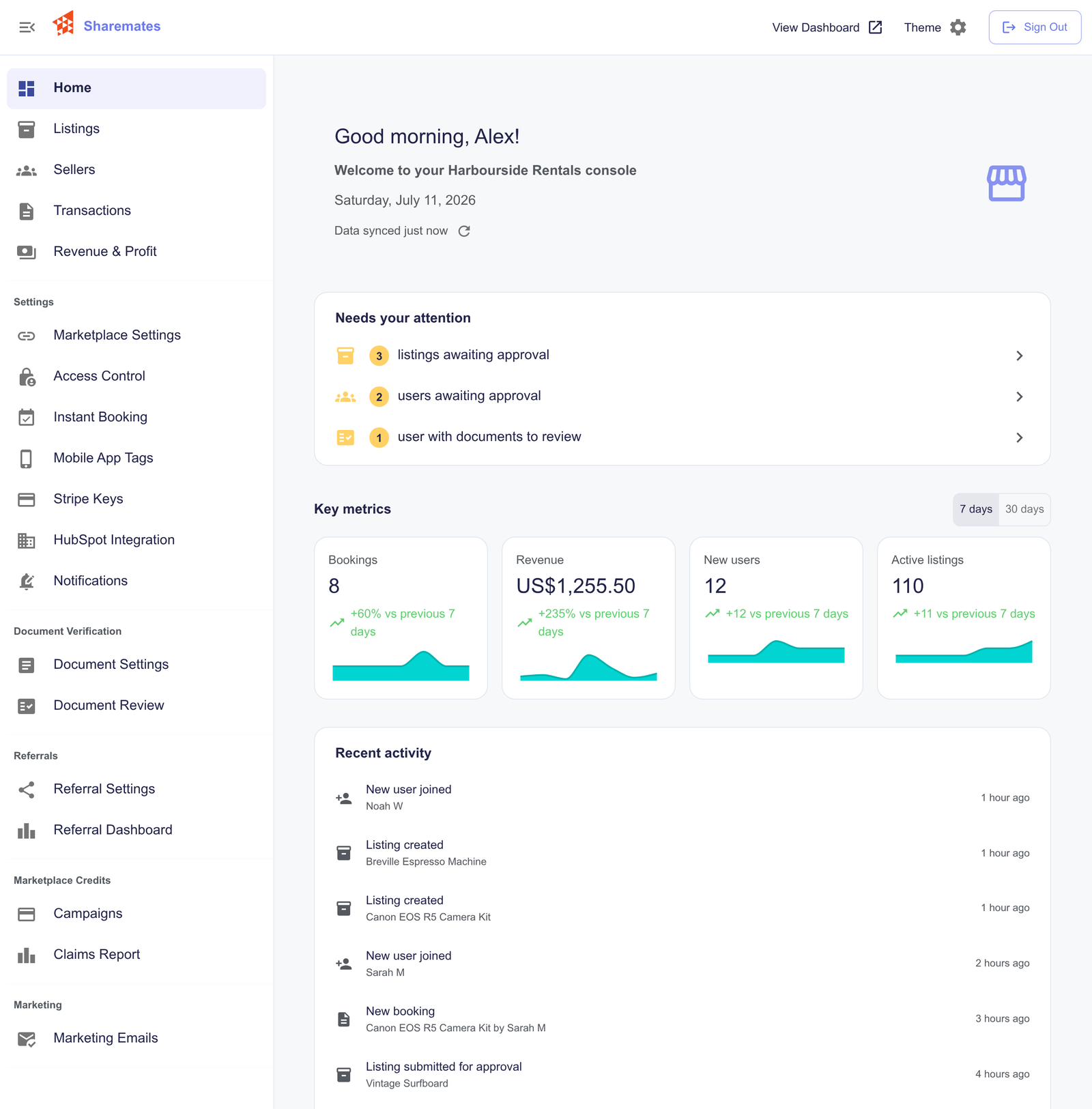Expand users awaiting approval chevron
The height and width of the screenshot is (1109, 1092).
coord(1019,397)
